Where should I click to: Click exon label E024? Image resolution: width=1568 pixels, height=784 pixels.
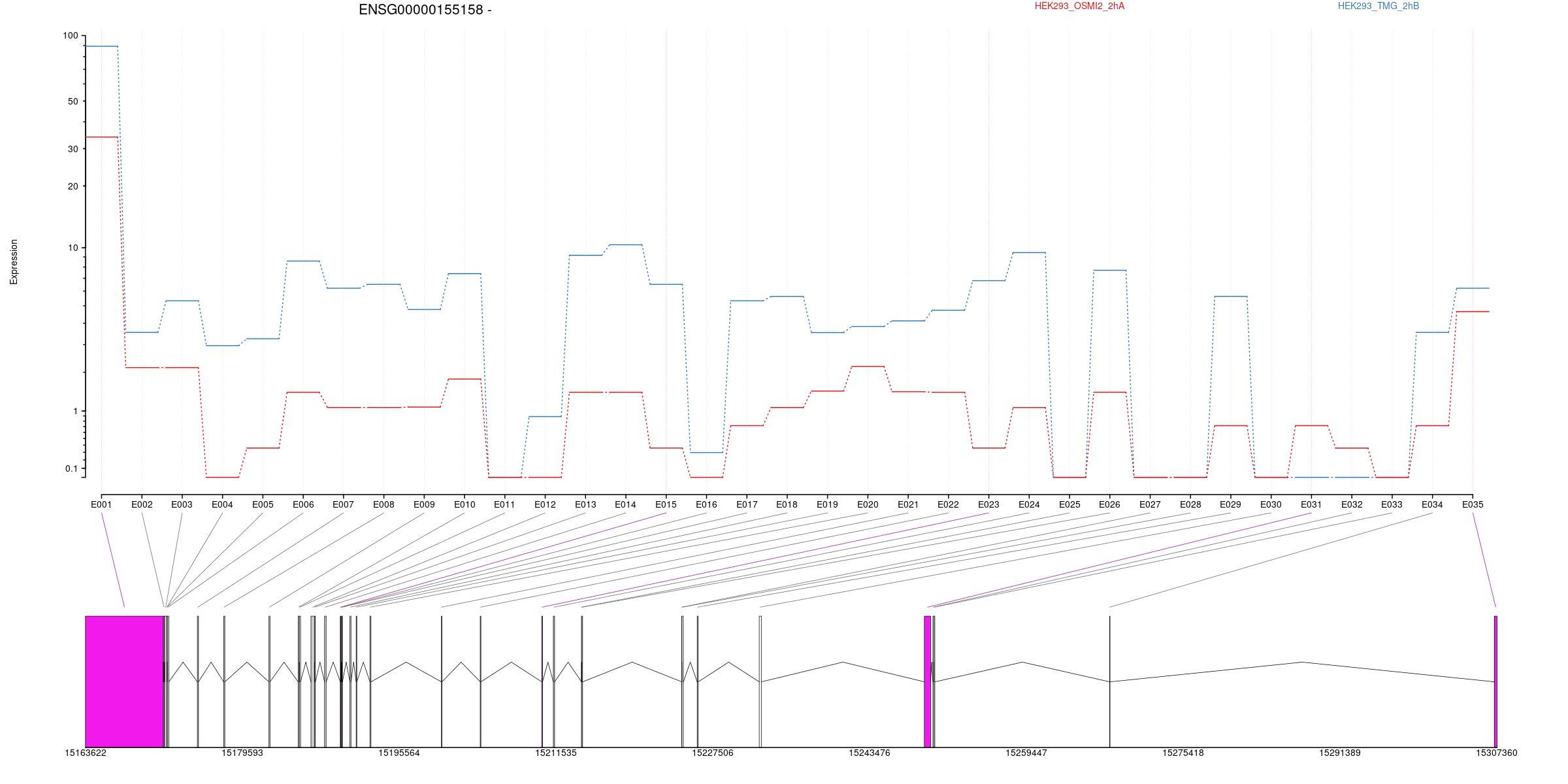click(x=1029, y=504)
